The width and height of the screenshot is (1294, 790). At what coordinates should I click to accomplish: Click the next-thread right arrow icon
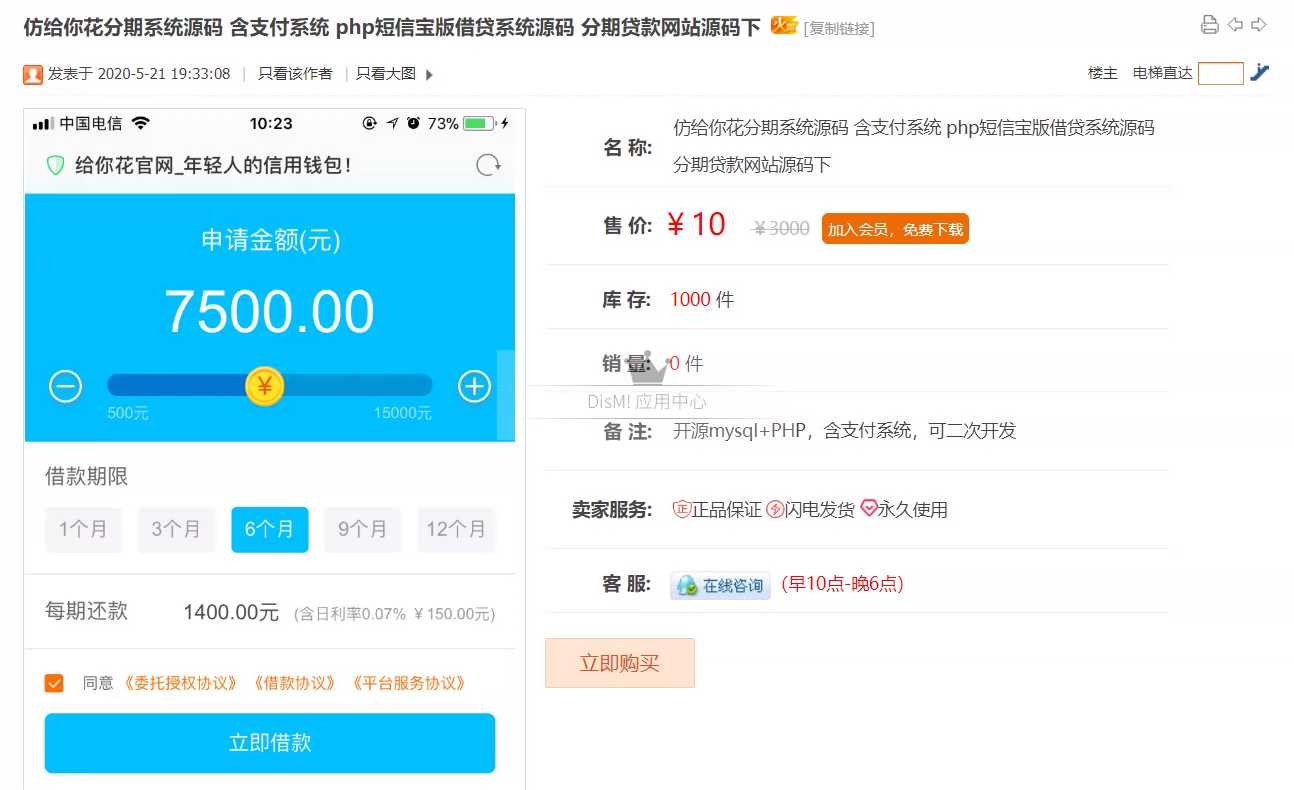(1259, 24)
